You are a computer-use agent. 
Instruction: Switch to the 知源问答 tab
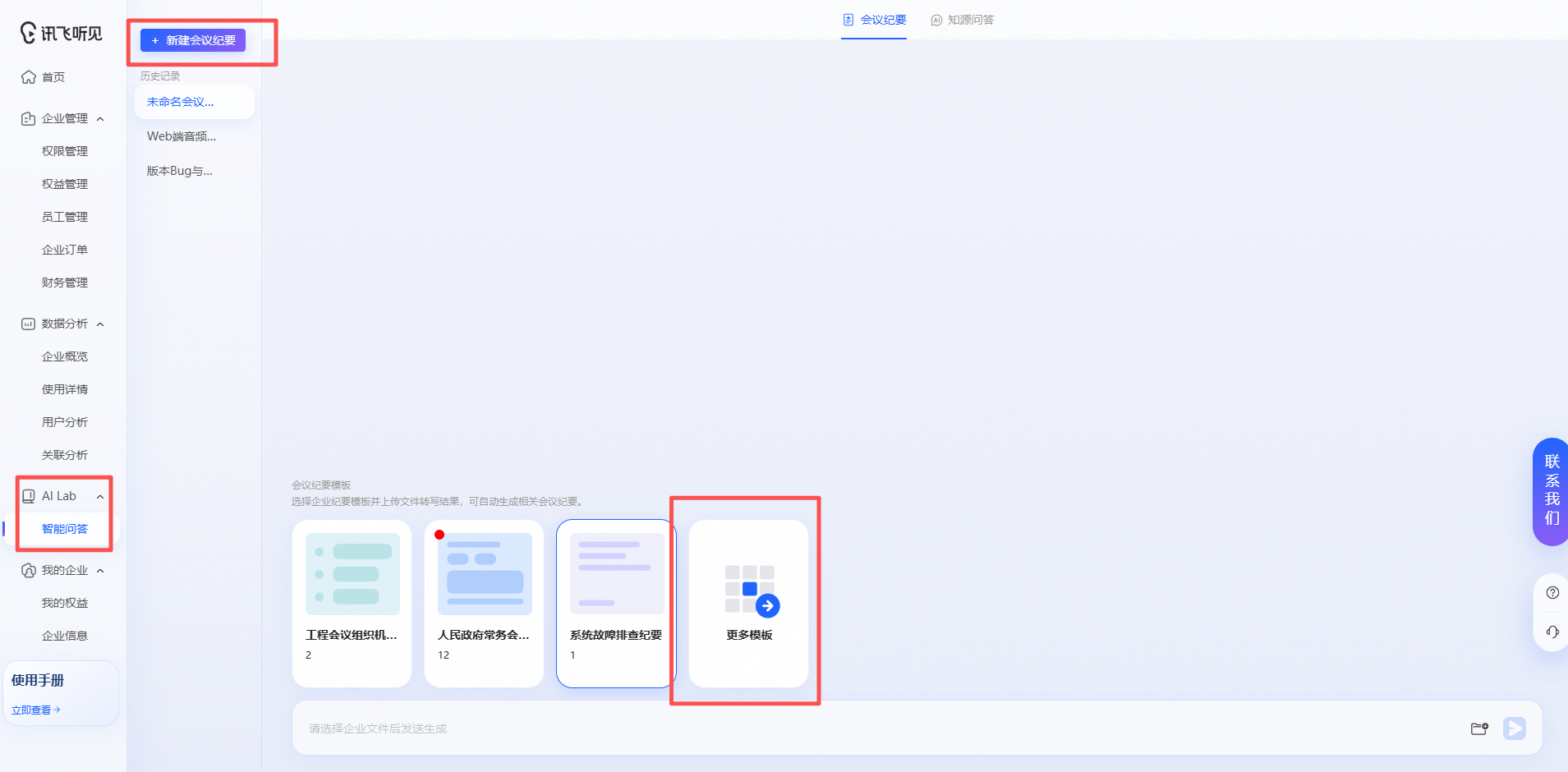(962, 20)
